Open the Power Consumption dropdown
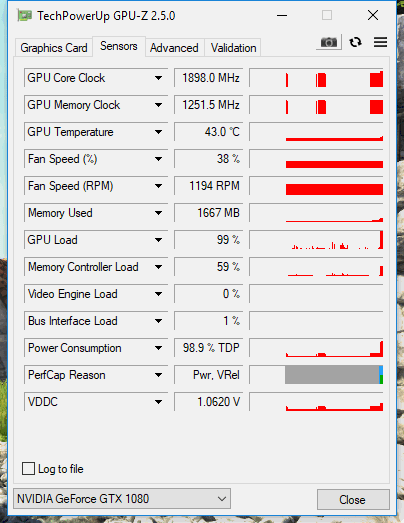Image resolution: width=404 pixels, height=523 pixels. 158,348
